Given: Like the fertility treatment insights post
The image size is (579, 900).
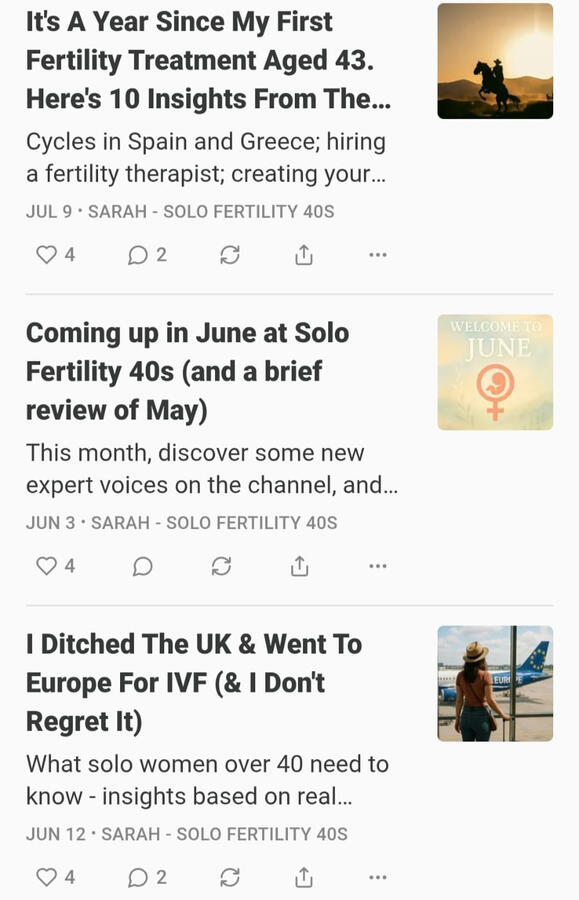Looking at the screenshot, I should point(47,255).
